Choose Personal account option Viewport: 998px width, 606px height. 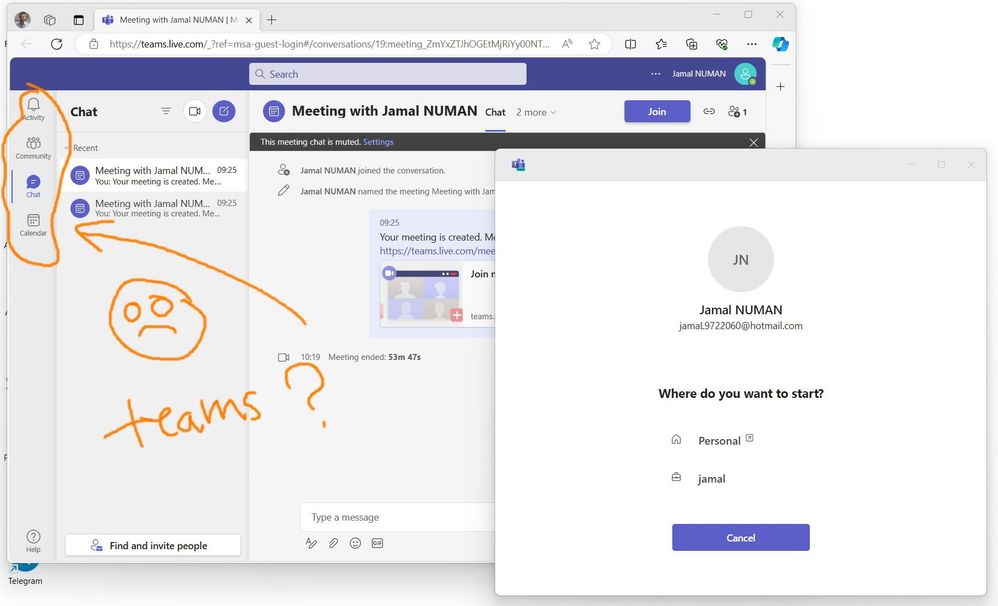719,440
